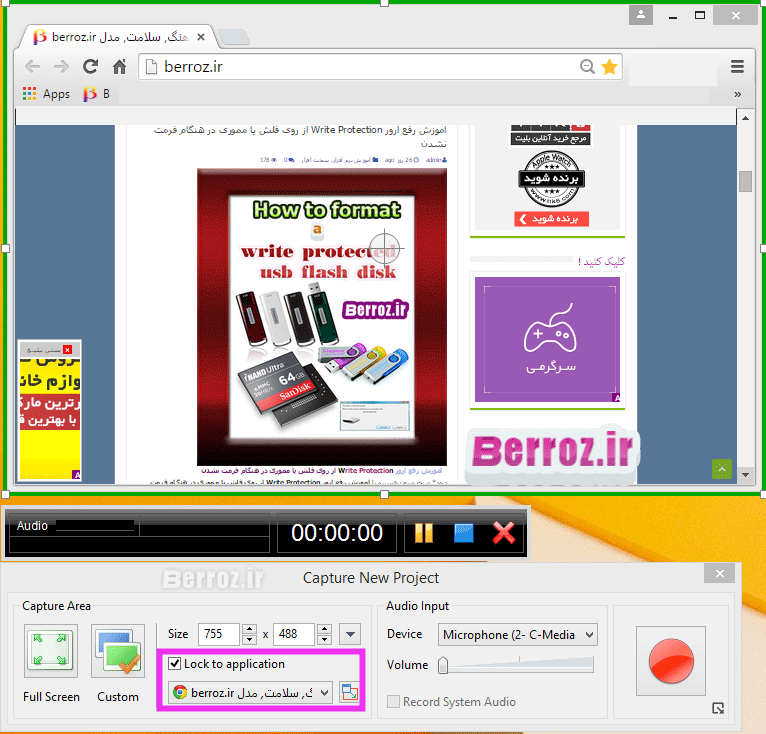The height and width of the screenshot is (734, 766).
Task: Click the Apple Watch contest badge
Action: pyautogui.click(x=551, y=178)
